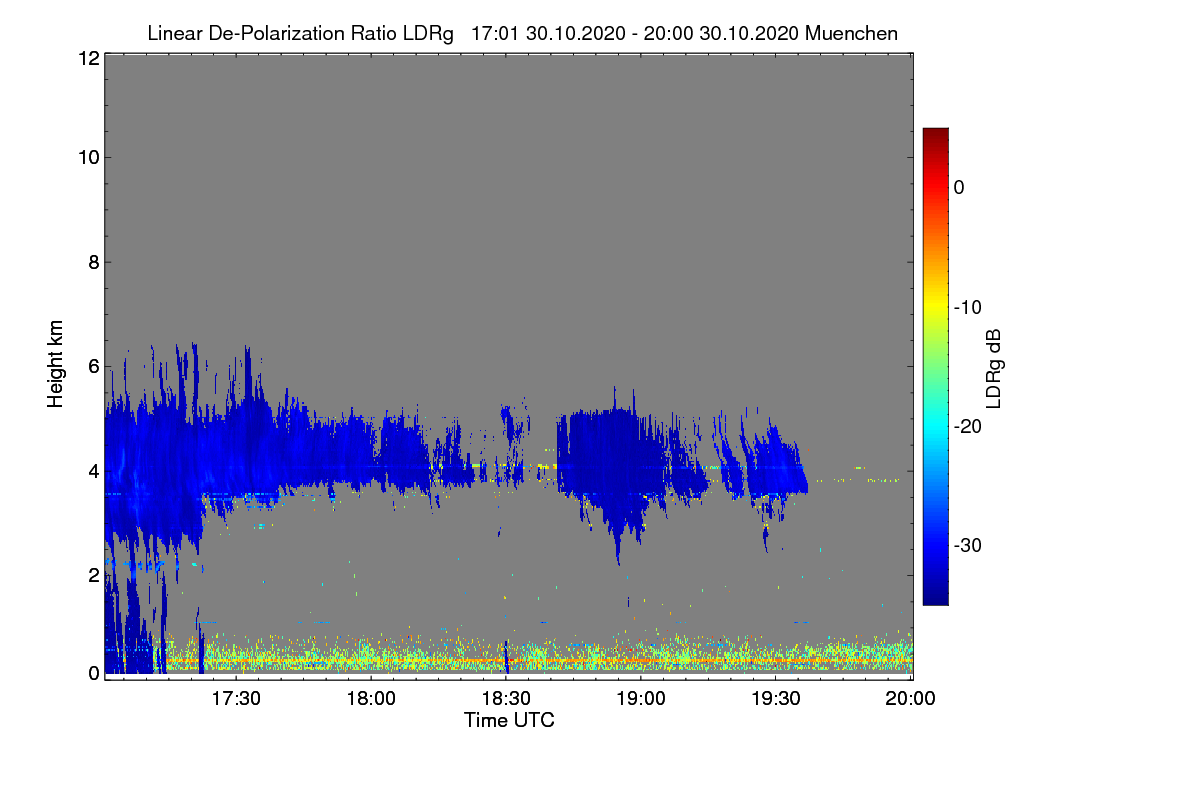The image size is (1200, 800).
Task: Click the 'Height km' axis title
Action: (56, 365)
